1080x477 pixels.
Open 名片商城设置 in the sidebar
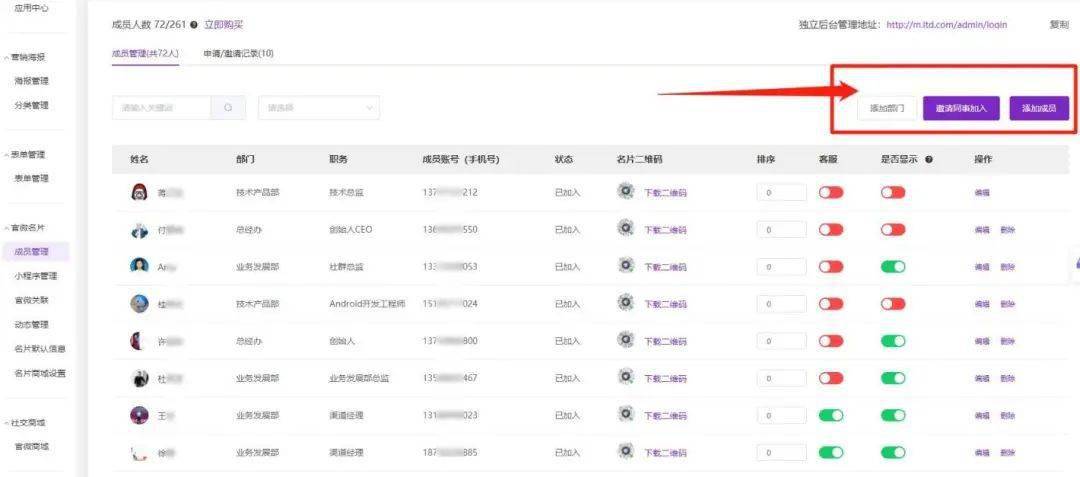tap(40, 373)
